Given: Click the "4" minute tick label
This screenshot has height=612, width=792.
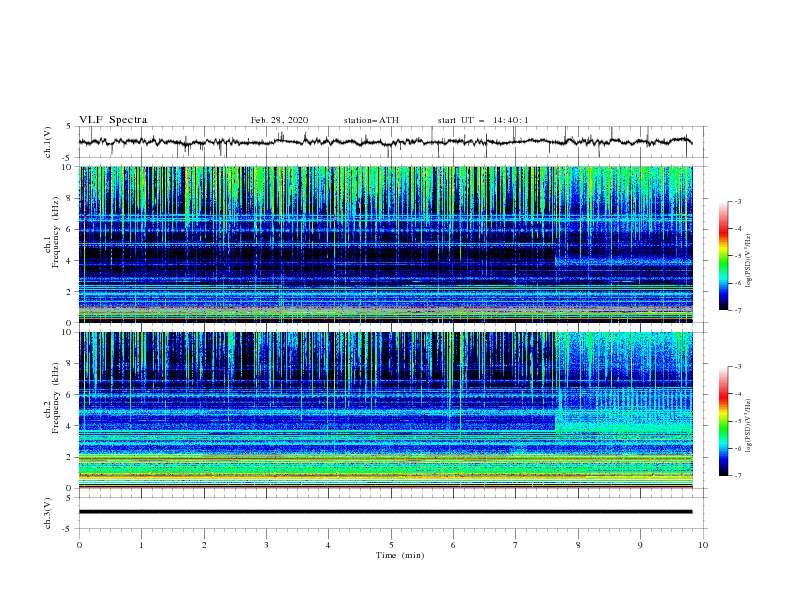Looking at the screenshot, I should click(329, 545).
